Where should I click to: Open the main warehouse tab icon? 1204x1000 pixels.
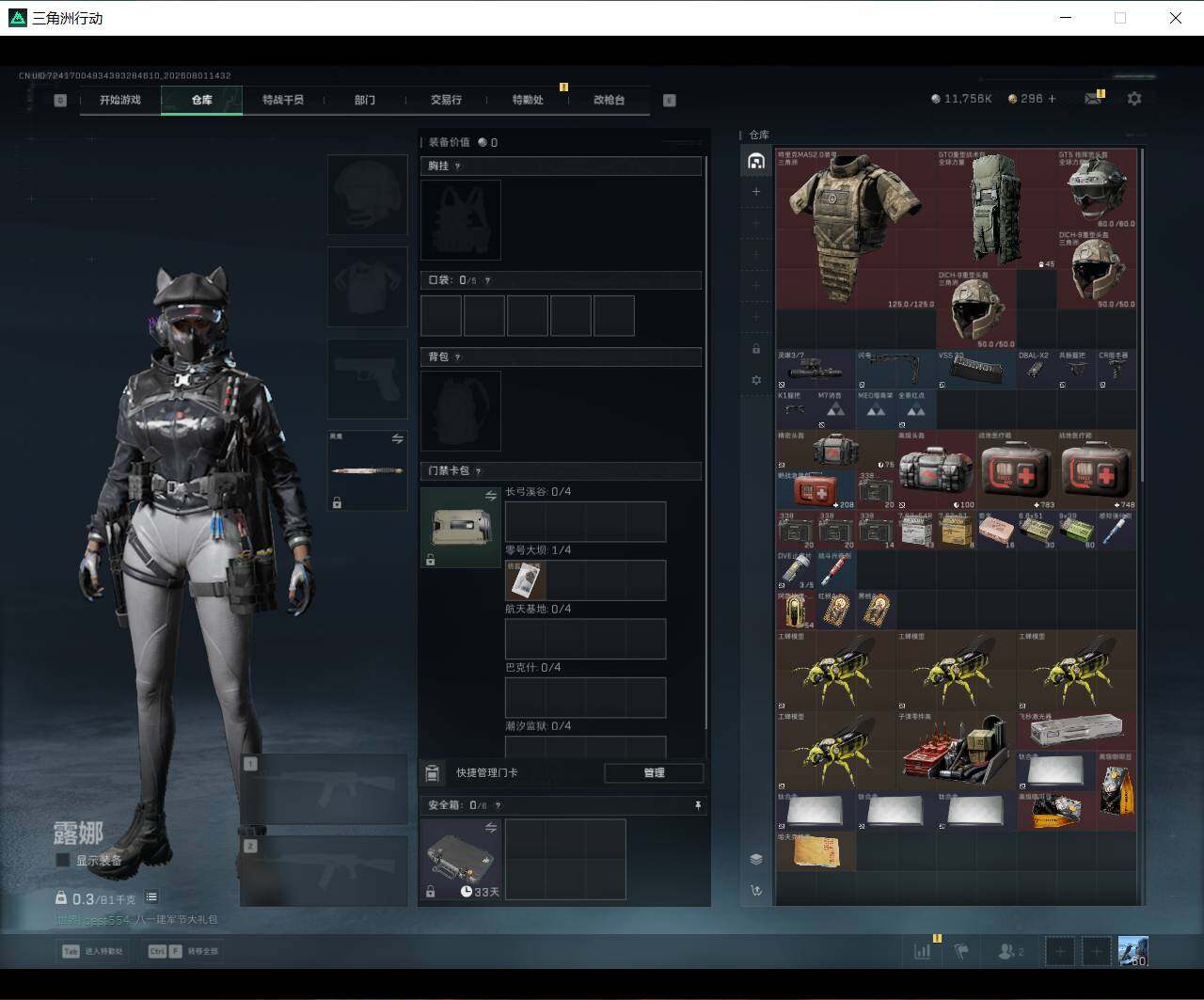coord(756,162)
